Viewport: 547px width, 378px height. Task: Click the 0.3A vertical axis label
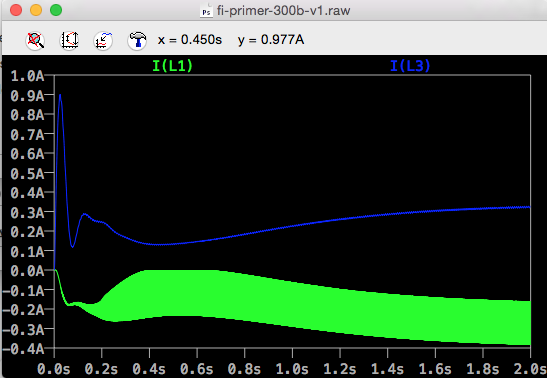pos(28,212)
